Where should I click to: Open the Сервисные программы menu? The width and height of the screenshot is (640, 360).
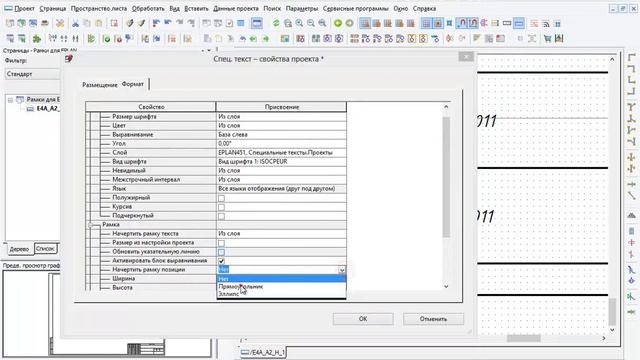tap(356, 8)
